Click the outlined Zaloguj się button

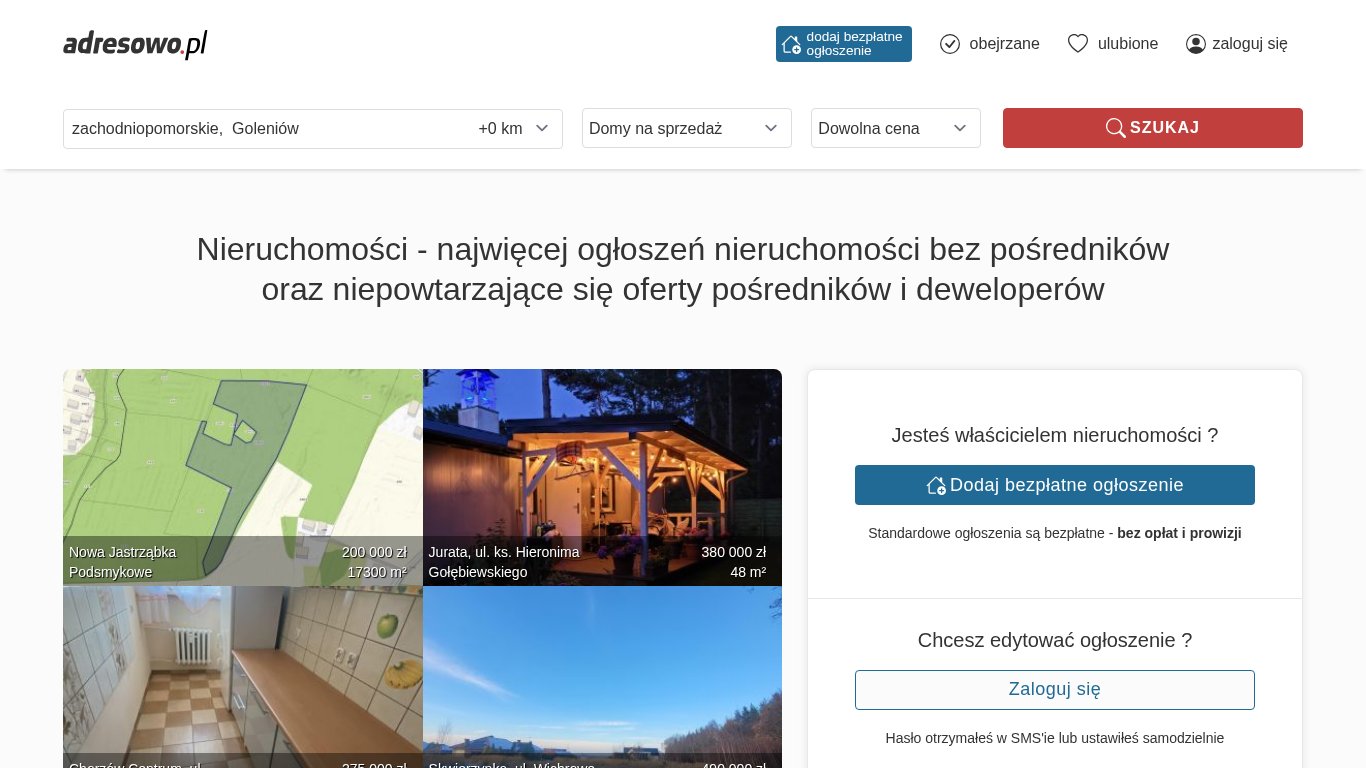pos(1054,690)
